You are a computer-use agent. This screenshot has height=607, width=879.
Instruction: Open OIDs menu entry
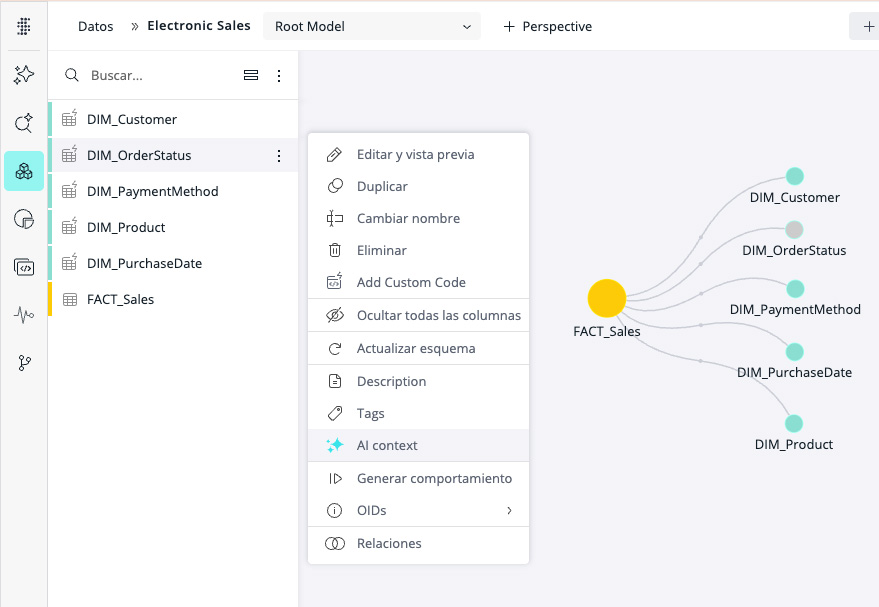coord(418,511)
